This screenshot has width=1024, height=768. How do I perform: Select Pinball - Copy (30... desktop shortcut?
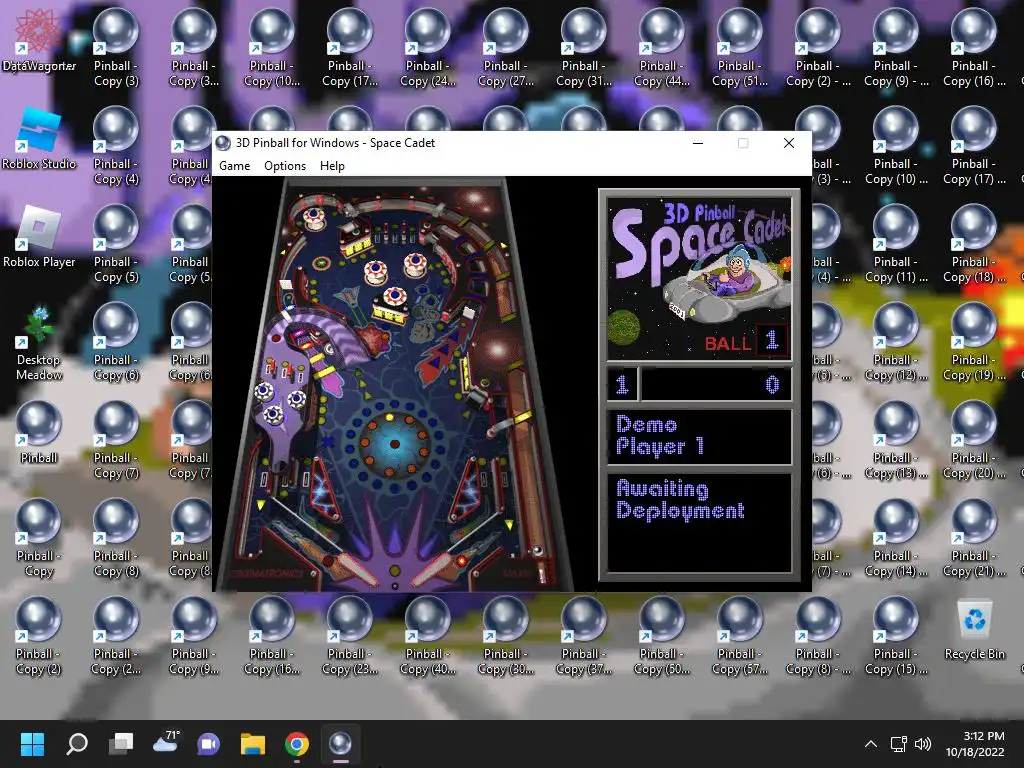tap(505, 636)
